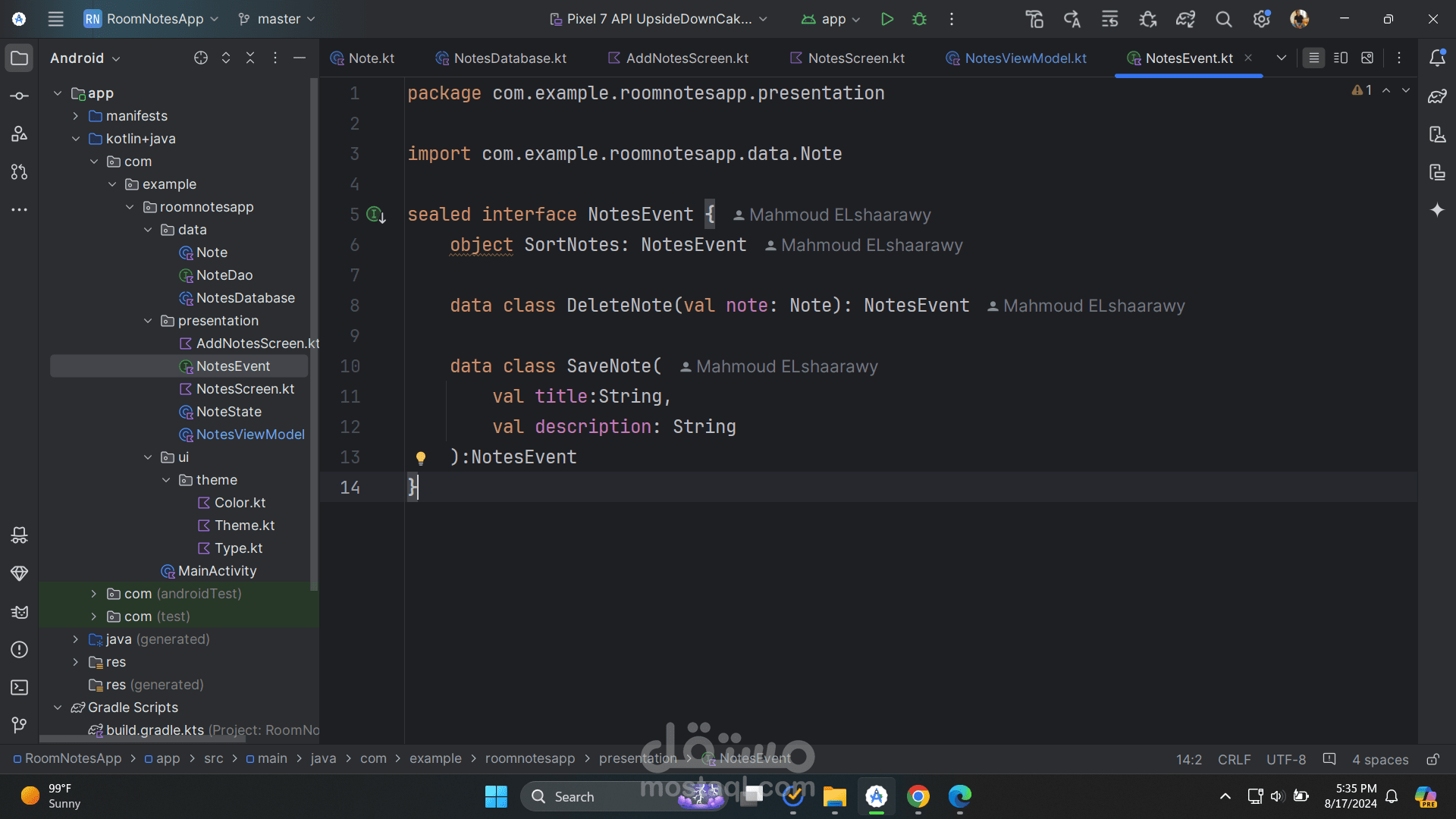
Task: Click the intention lightbulb on line 13
Action: [x=421, y=457]
